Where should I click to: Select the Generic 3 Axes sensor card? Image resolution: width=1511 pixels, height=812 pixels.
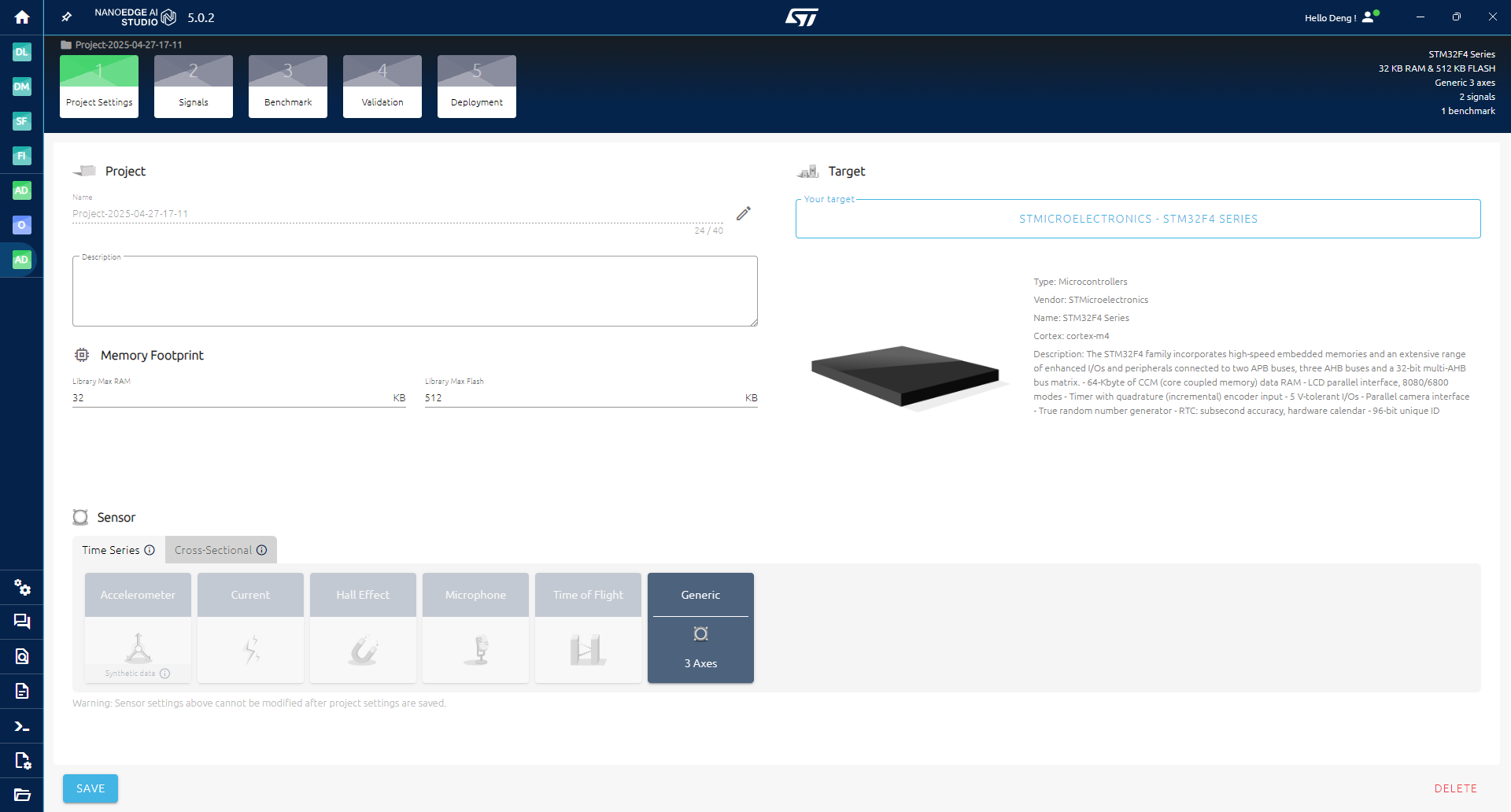700,628
